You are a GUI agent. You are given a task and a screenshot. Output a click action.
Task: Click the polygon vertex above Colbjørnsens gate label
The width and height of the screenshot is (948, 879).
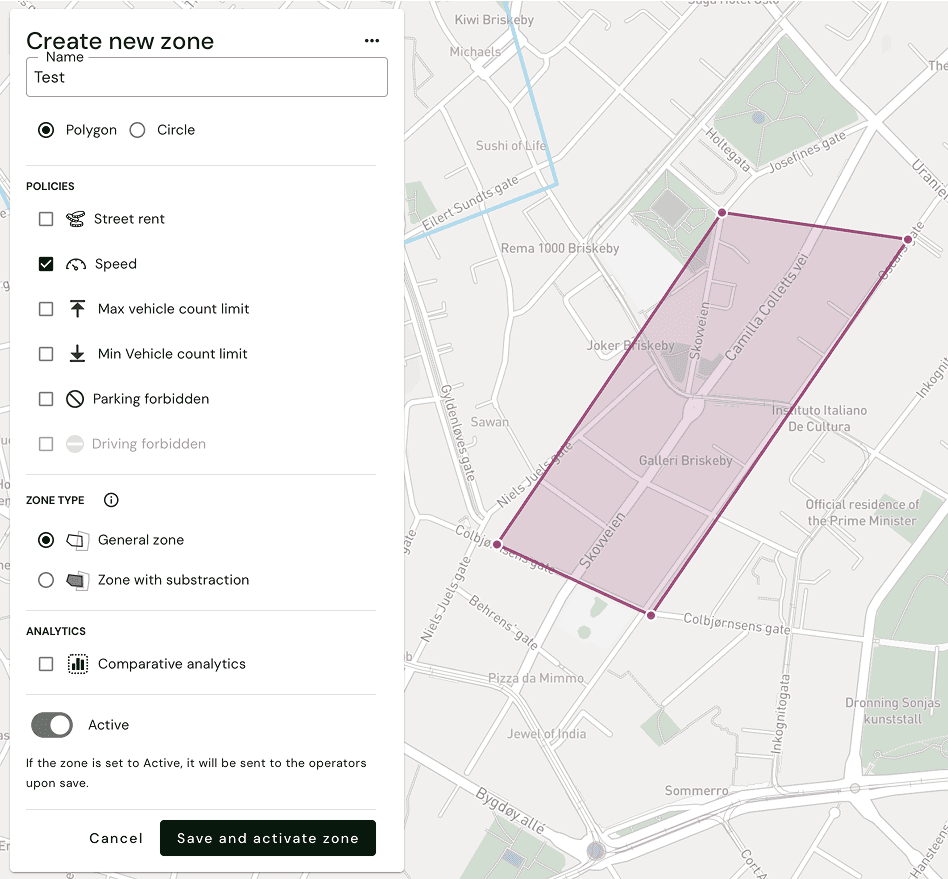(x=651, y=615)
